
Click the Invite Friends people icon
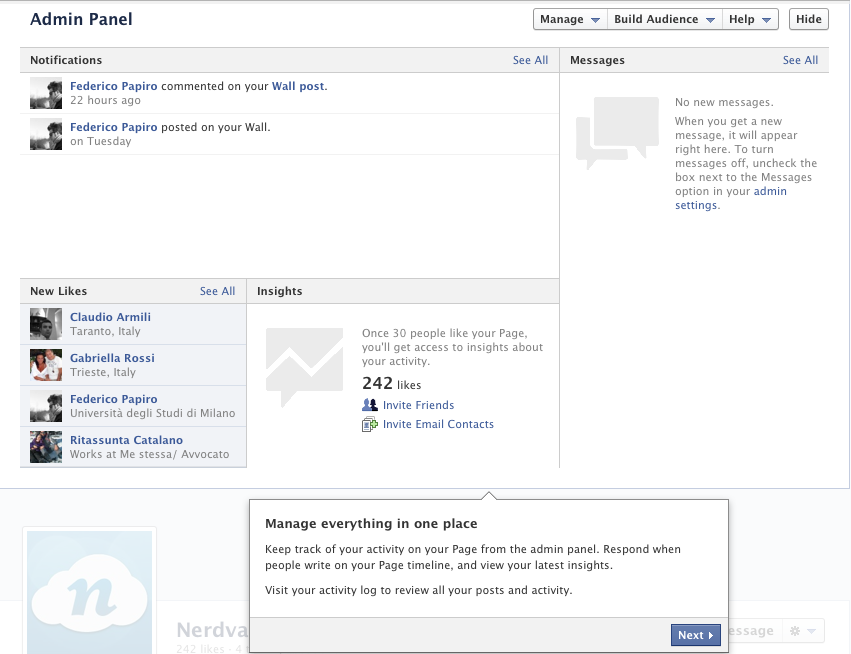tap(370, 405)
